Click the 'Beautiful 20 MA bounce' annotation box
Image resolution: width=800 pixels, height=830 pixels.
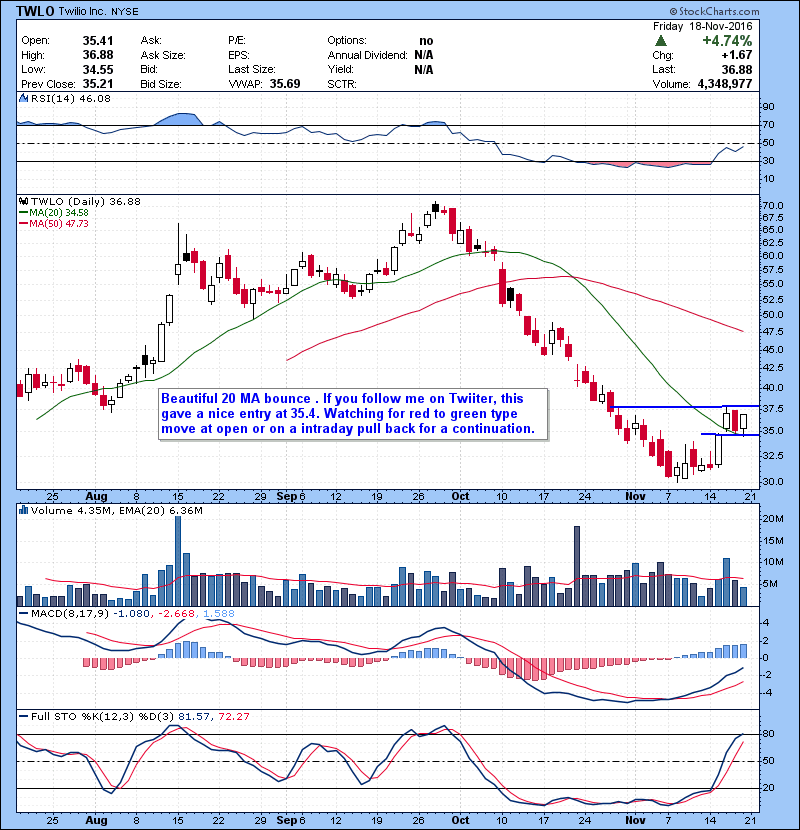353,414
